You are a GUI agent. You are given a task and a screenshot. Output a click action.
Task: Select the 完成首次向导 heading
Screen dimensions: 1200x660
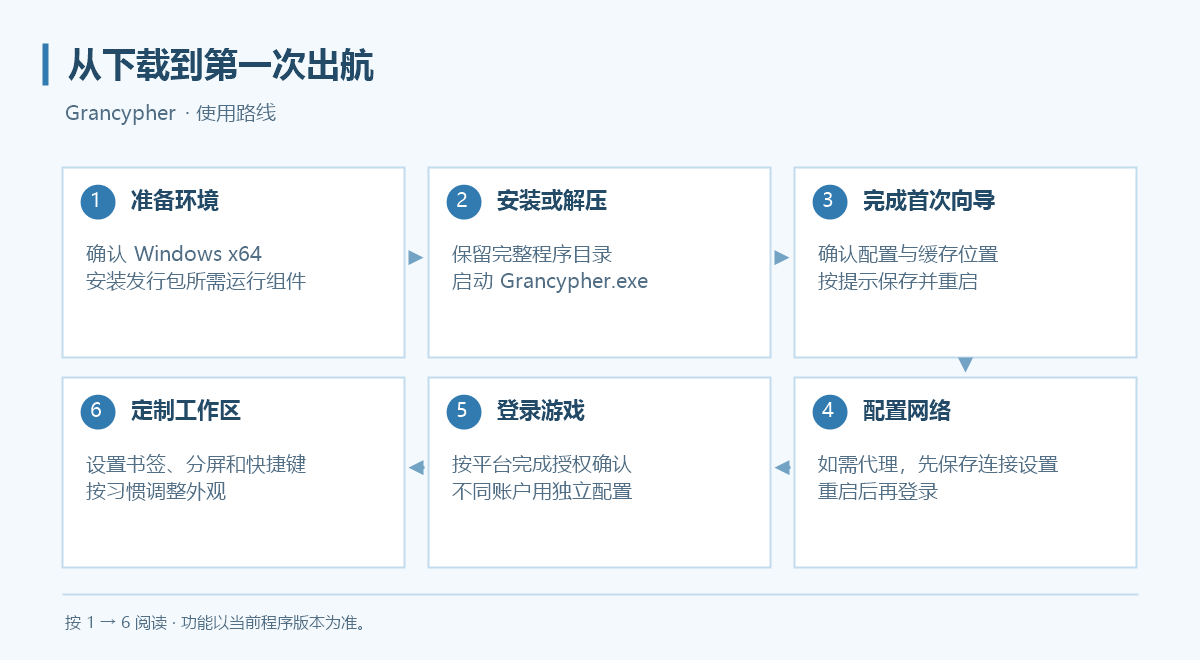pyautogui.click(x=929, y=201)
